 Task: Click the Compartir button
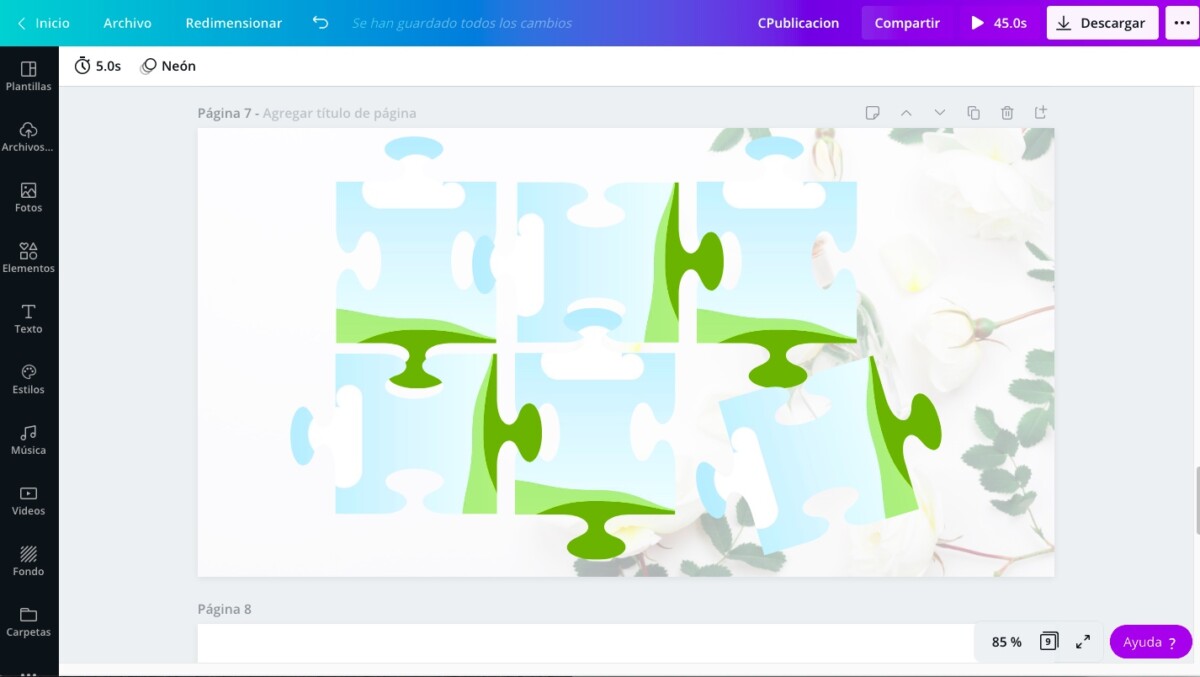(x=906, y=23)
